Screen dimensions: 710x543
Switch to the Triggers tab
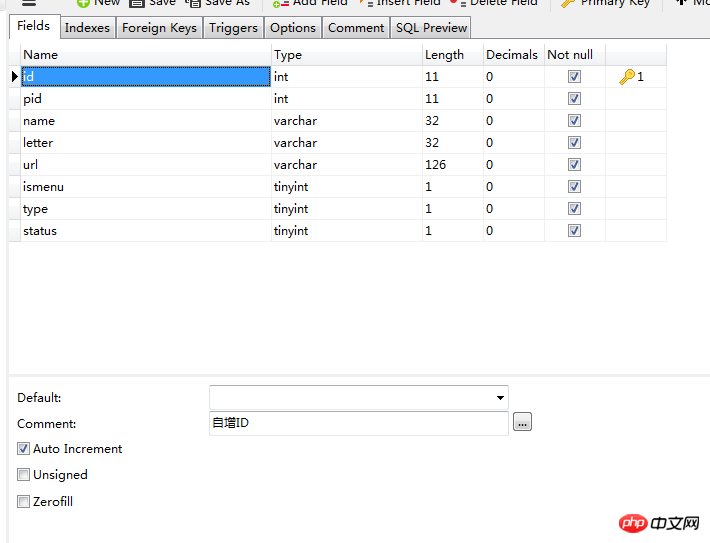233,28
